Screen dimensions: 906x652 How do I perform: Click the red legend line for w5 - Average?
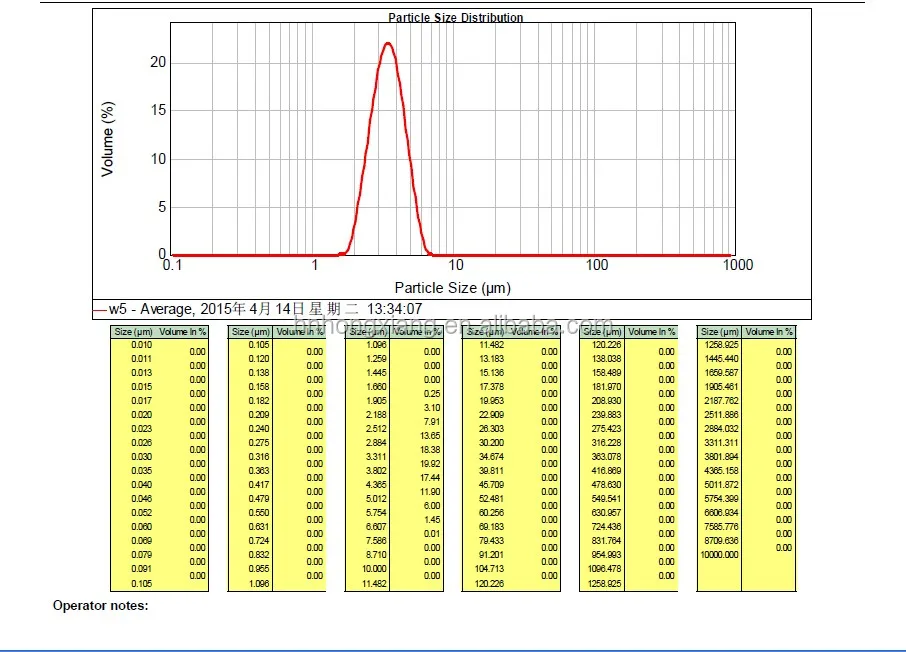(x=99, y=310)
